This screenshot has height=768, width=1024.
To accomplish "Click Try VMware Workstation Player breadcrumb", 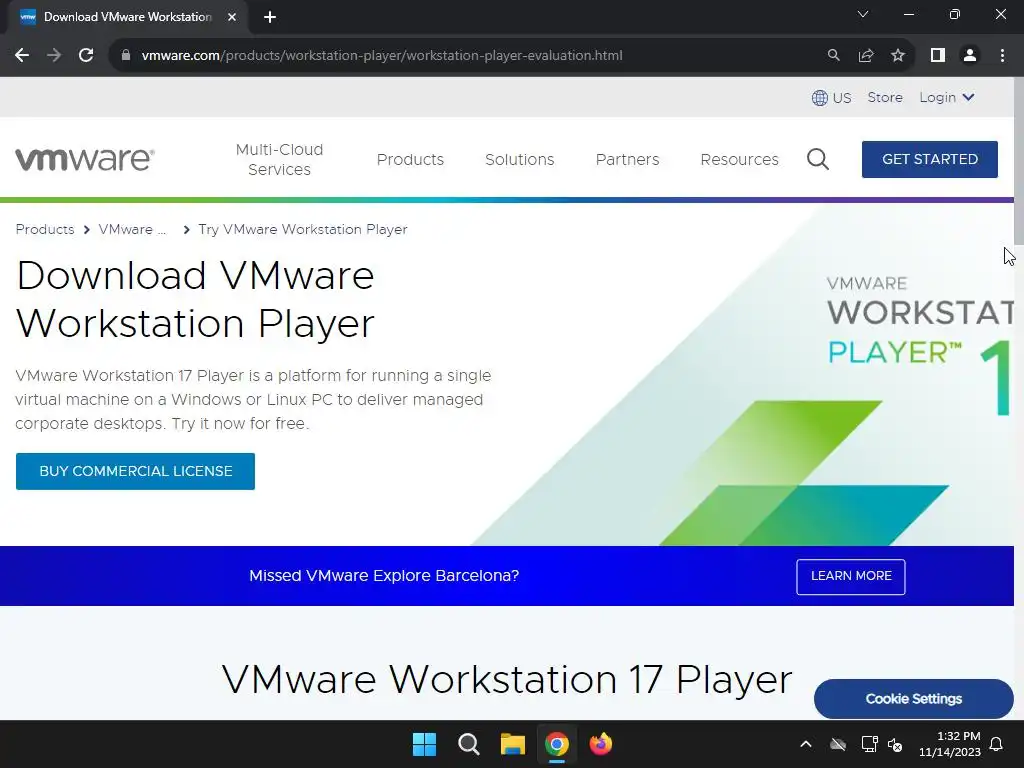I will (303, 229).
